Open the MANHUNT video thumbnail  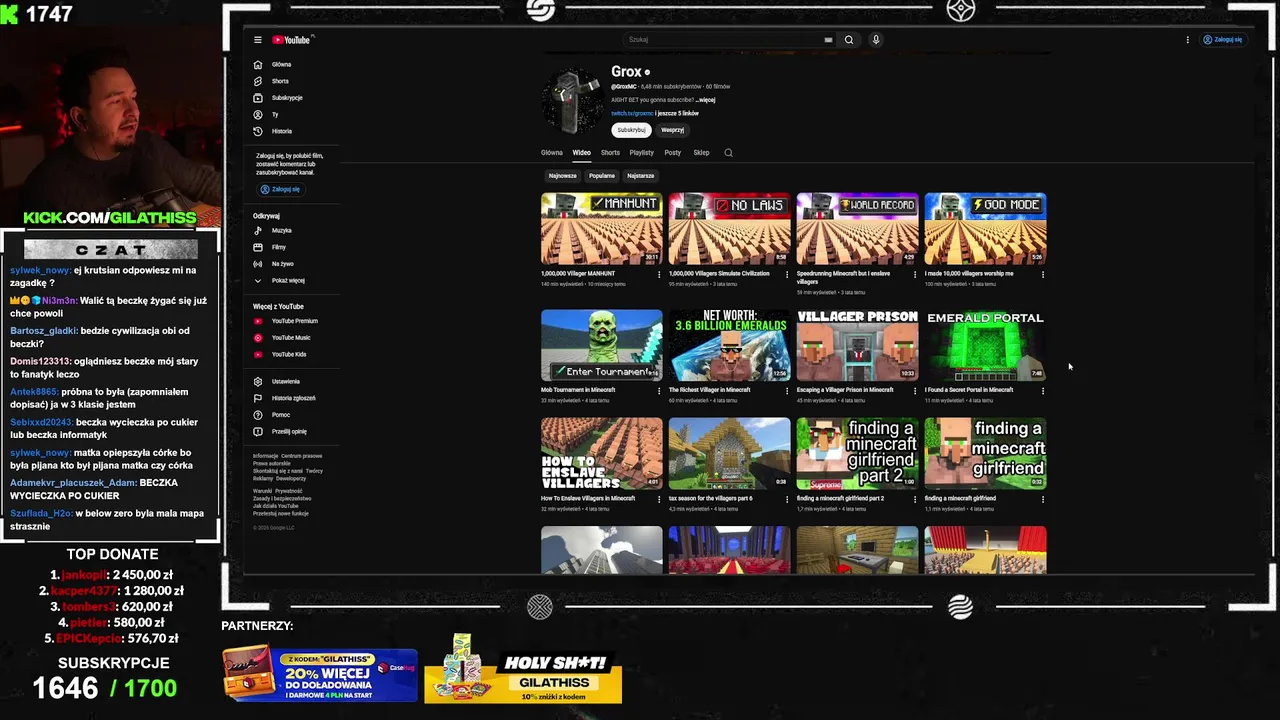pyautogui.click(x=602, y=229)
